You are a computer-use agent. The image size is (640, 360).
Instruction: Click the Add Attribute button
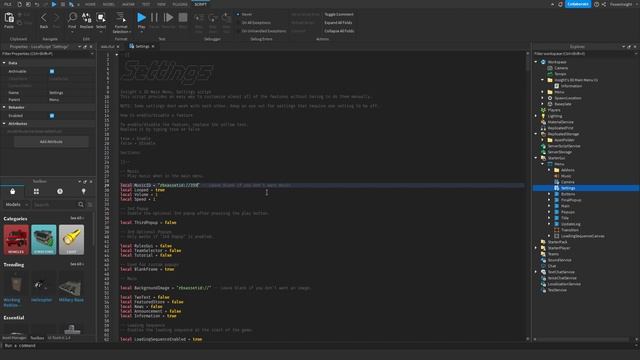click(51, 142)
